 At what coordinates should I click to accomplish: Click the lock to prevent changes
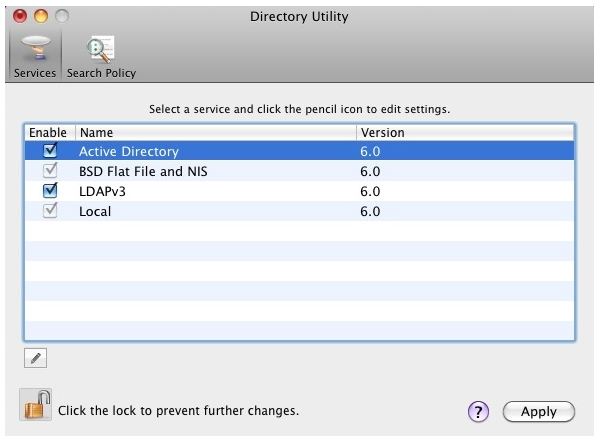coord(35,405)
